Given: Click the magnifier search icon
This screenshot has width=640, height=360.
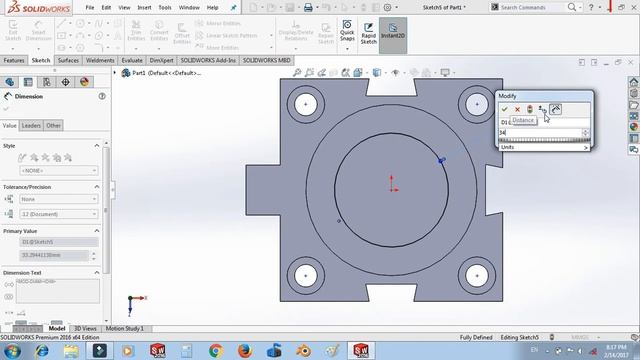Looking at the screenshot, I should pyautogui.click(x=572, y=7).
